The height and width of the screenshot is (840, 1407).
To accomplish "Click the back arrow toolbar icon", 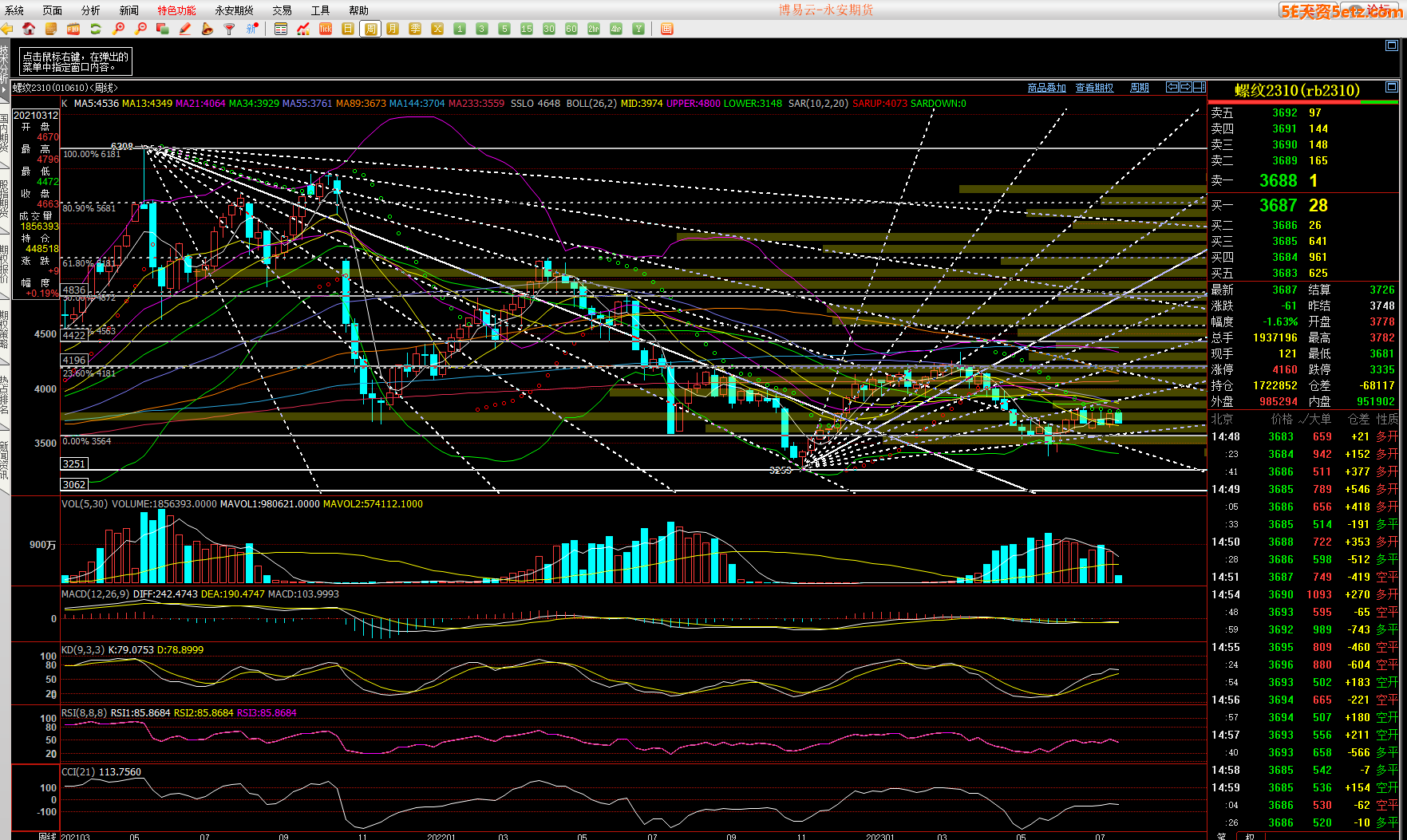I will coord(7,29).
